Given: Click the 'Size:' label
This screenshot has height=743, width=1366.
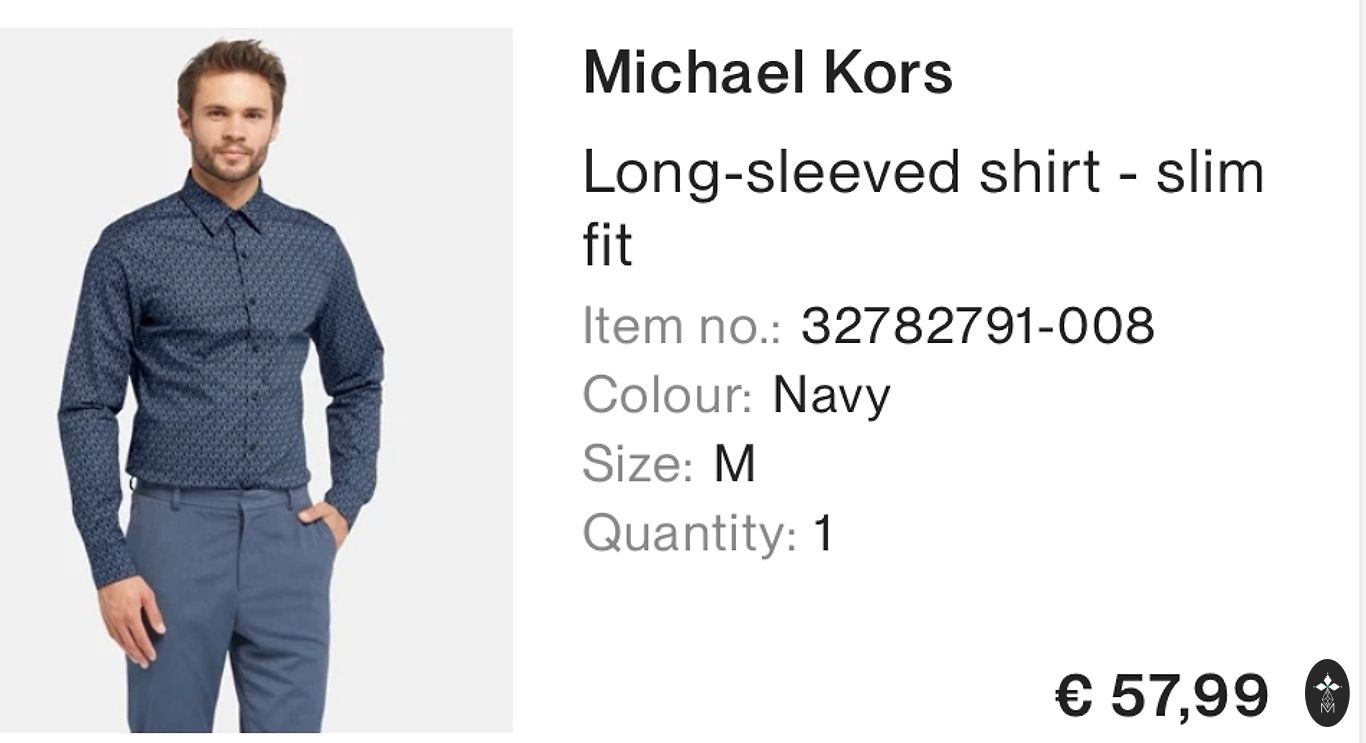Looking at the screenshot, I should click(x=638, y=463).
